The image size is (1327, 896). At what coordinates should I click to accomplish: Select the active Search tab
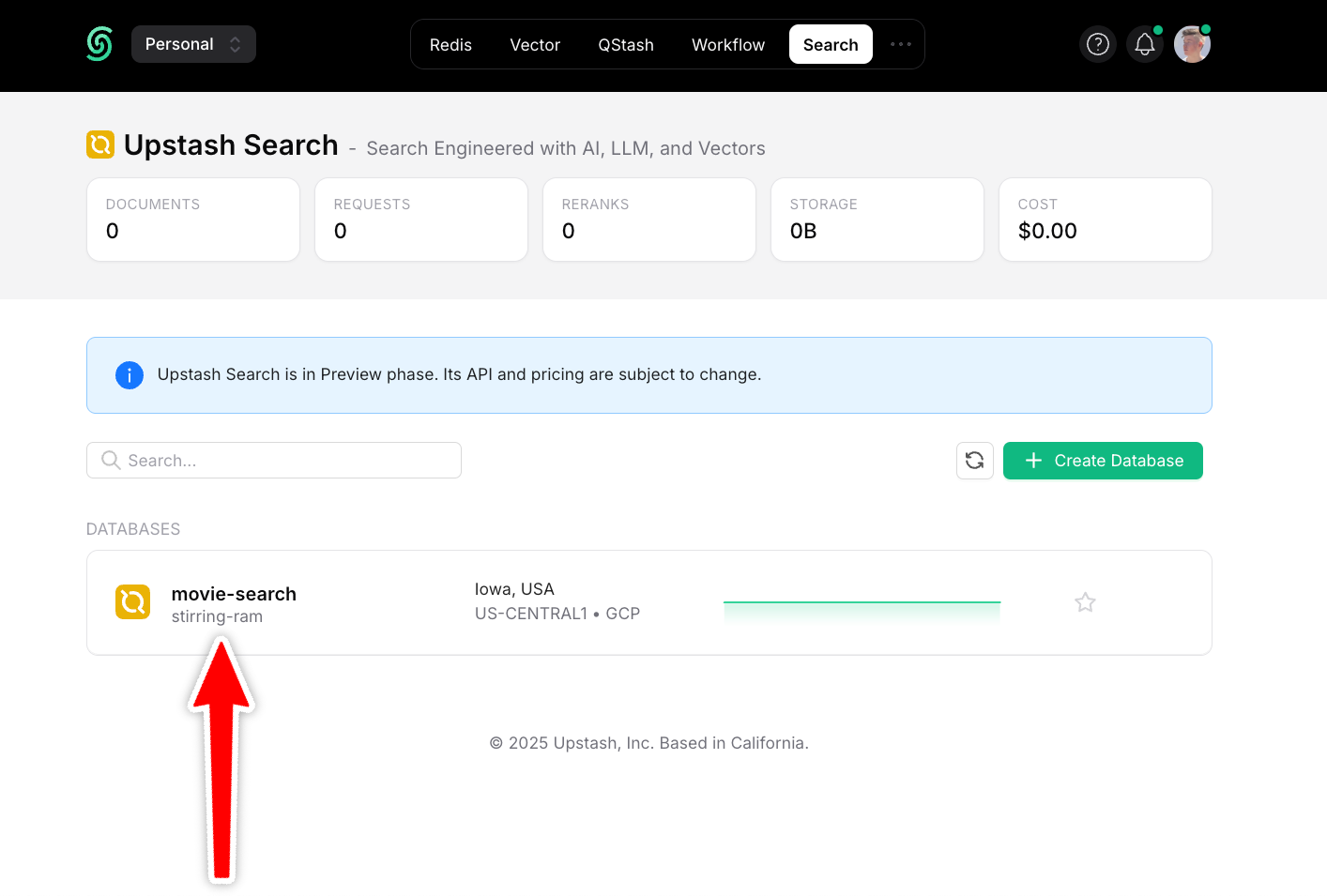[x=831, y=44]
